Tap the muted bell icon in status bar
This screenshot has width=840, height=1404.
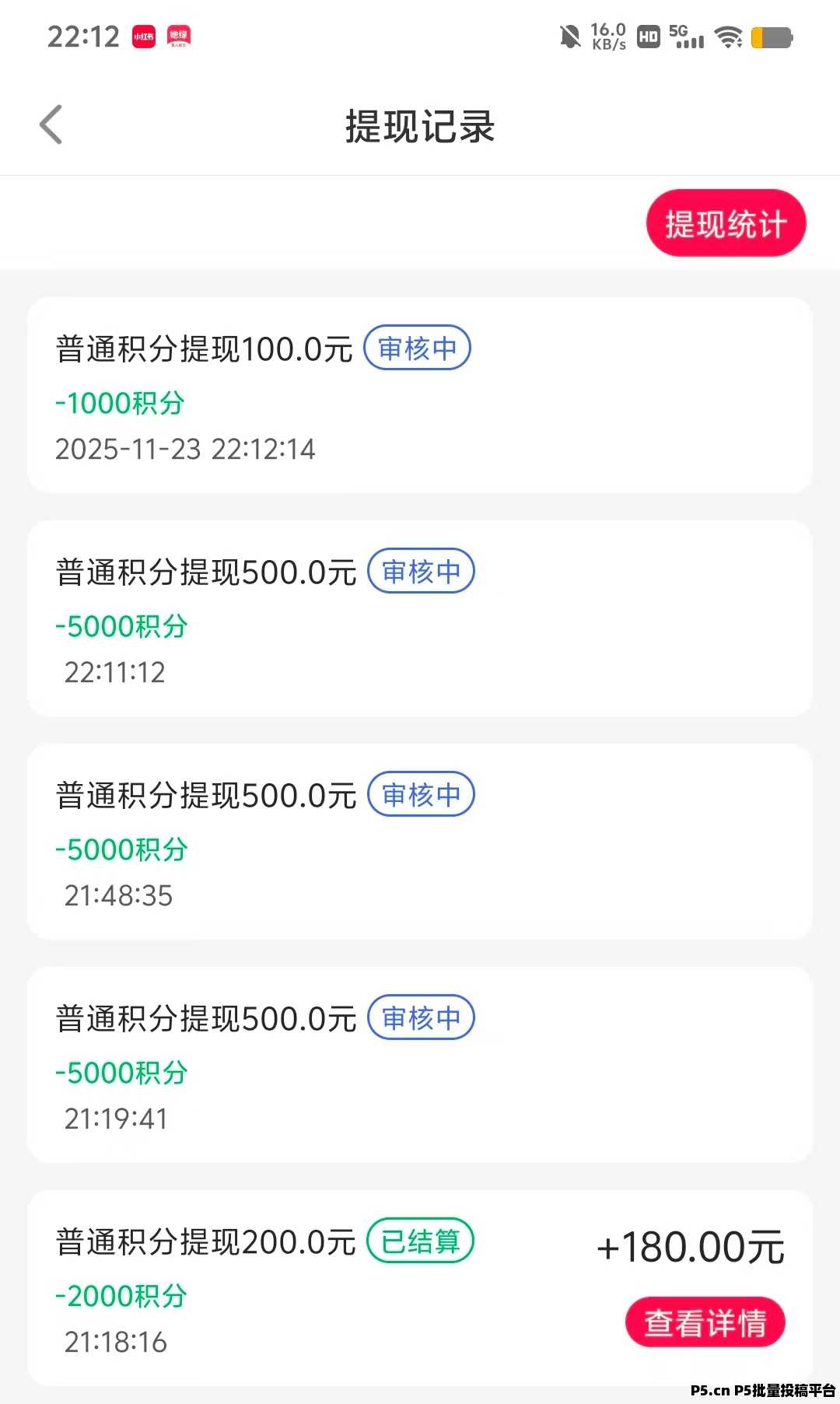pos(570,37)
